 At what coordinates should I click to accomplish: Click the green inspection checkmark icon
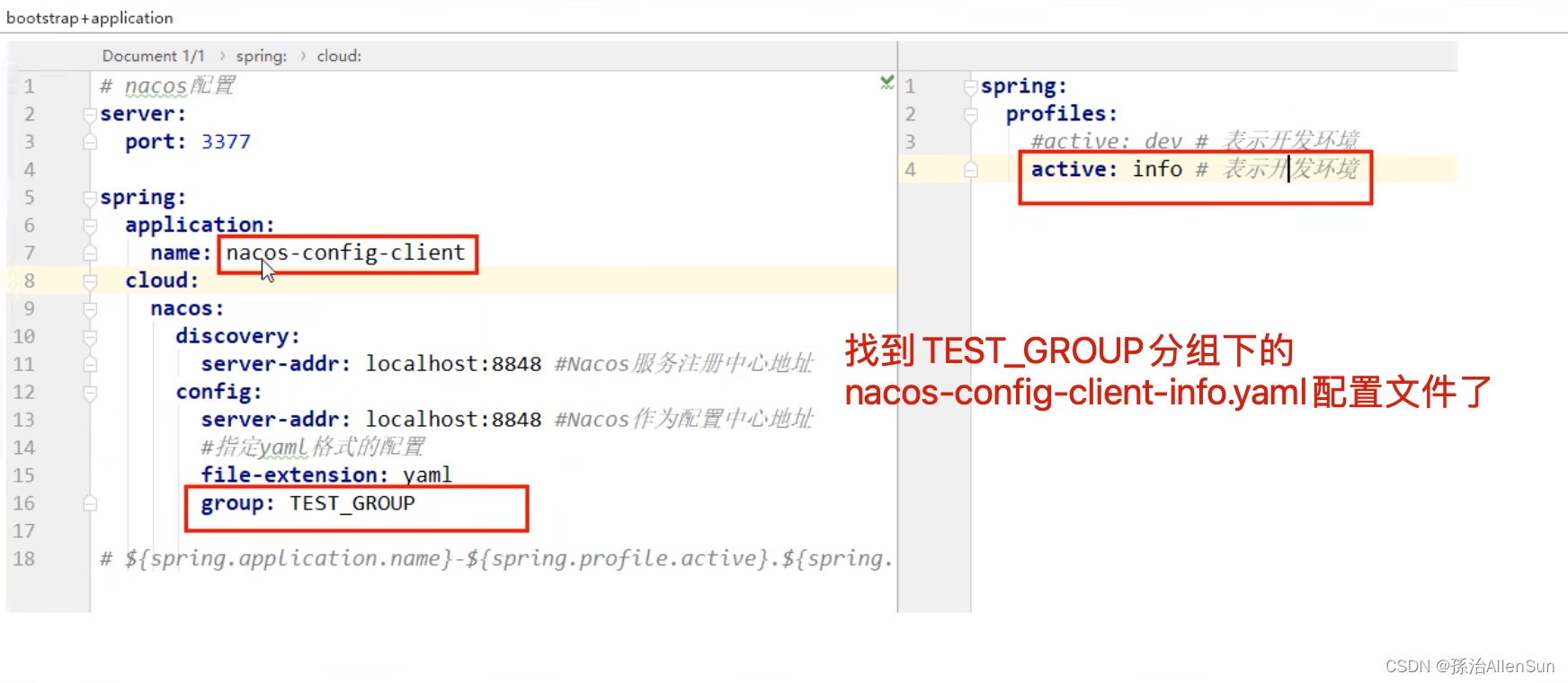coord(887,83)
